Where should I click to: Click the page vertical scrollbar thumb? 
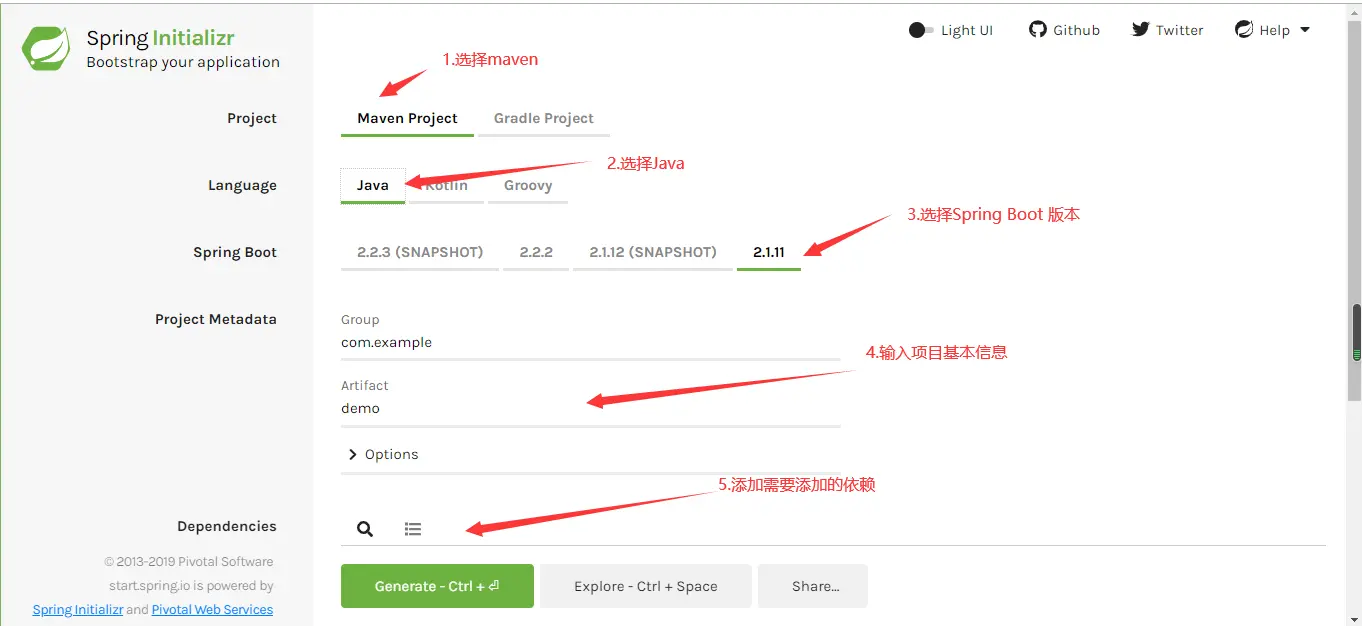[x=1356, y=330]
